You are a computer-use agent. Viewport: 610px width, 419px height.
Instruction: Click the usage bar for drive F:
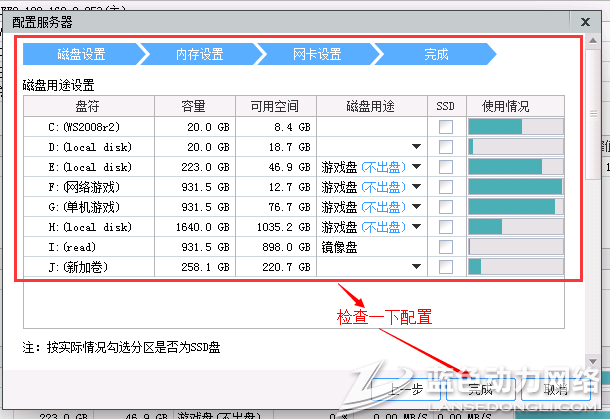515,187
